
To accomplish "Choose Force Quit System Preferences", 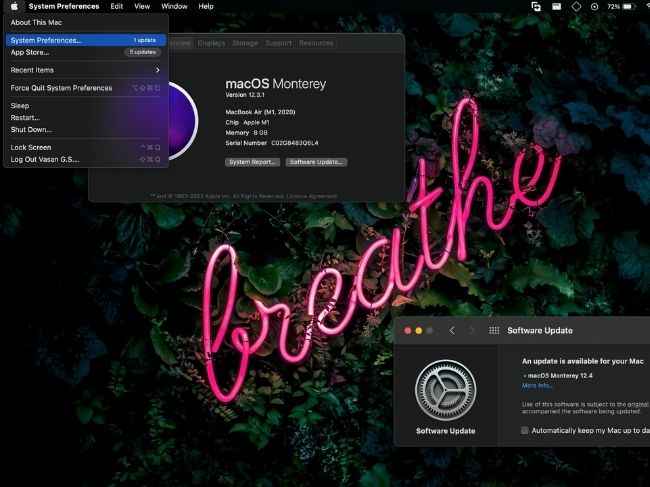I will 86,88.
